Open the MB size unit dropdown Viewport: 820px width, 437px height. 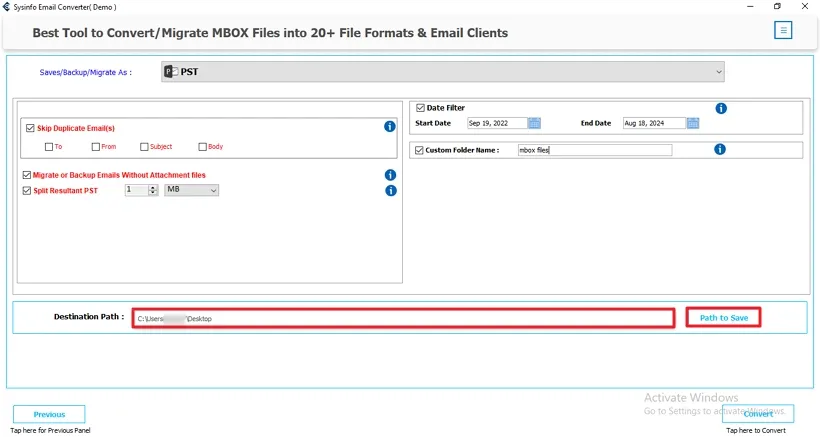191,190
